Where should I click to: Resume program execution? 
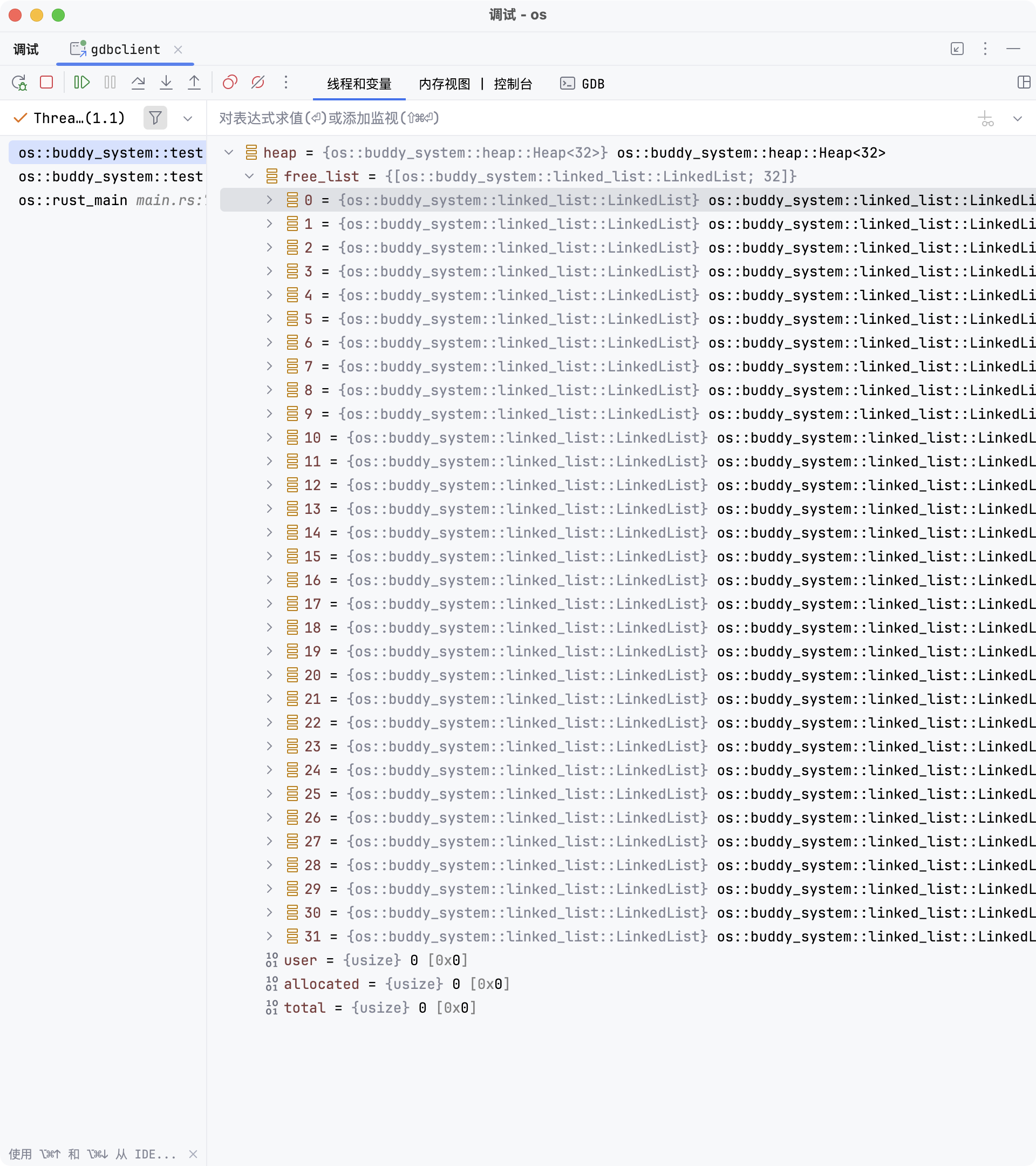click(81, 83)
